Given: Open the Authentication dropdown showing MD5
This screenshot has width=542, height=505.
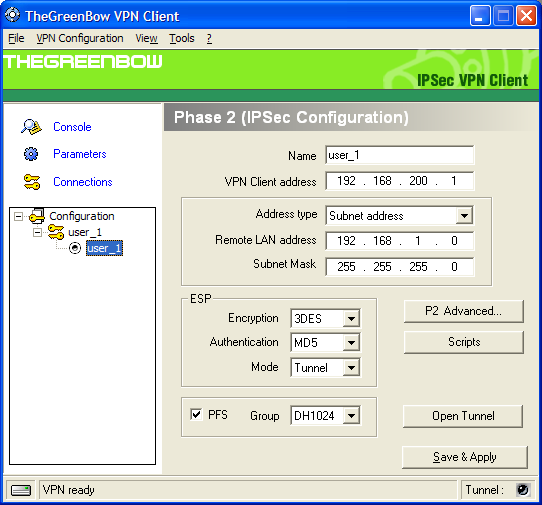Looking at the screenshot, I should click(x=351, y=343).
